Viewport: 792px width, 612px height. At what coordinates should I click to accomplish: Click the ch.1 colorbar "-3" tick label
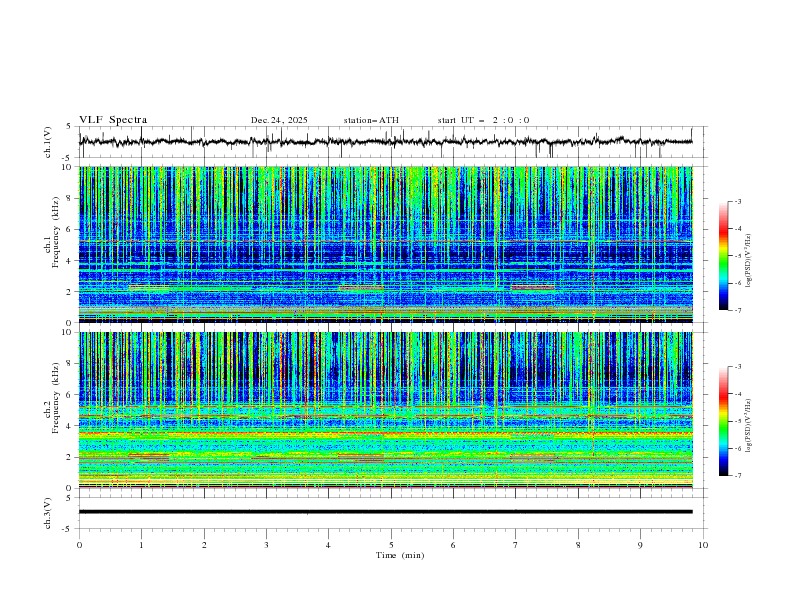(x=738, y=201)
